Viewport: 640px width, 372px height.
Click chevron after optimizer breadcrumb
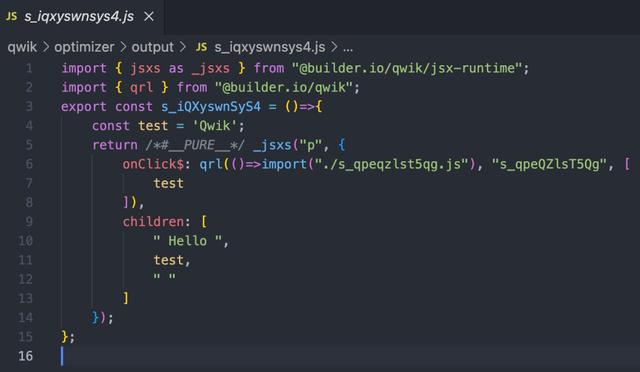pyautogui.click(x=123, y=47)
